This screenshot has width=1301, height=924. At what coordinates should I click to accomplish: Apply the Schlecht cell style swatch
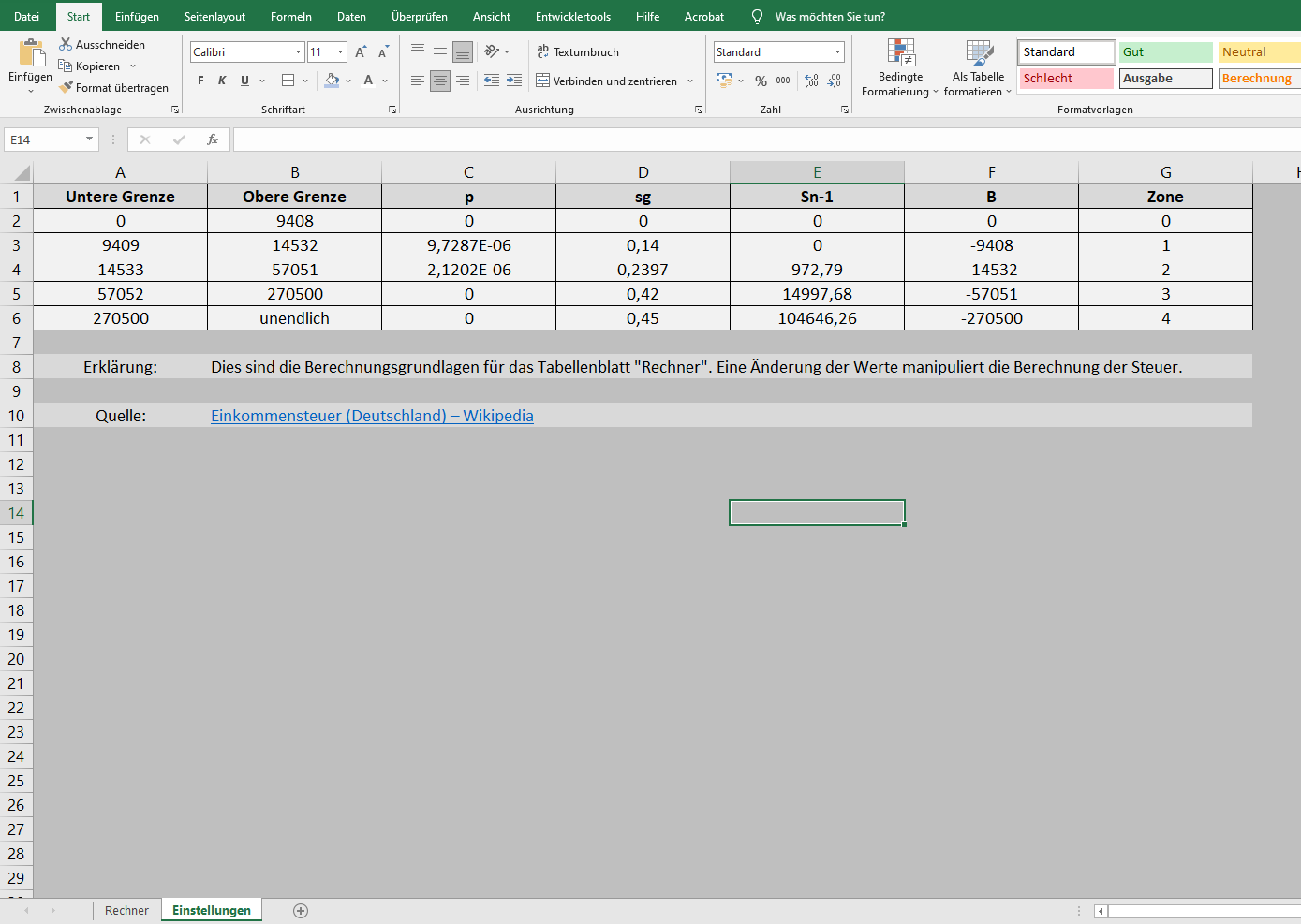[x=1066, y=79]
